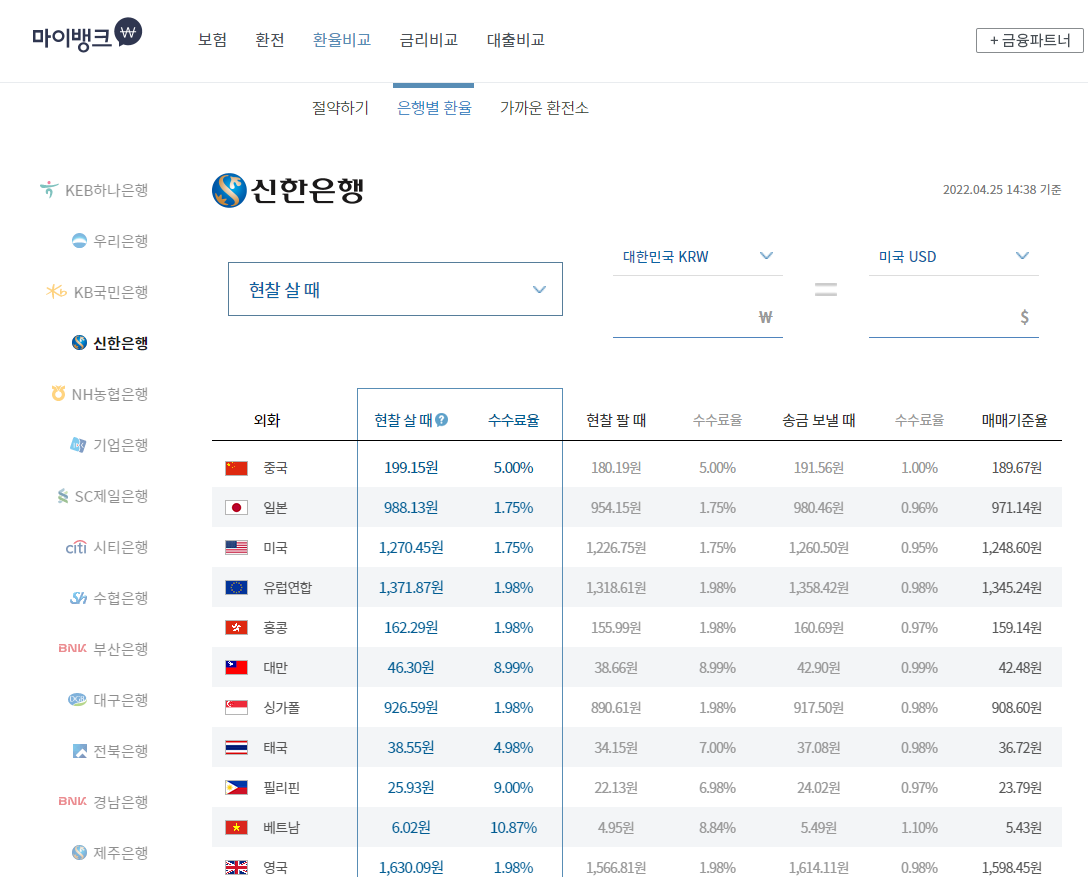Click the 경남은행 BNK logo icon
1088x877 pixels.
(x=73, y=801)
